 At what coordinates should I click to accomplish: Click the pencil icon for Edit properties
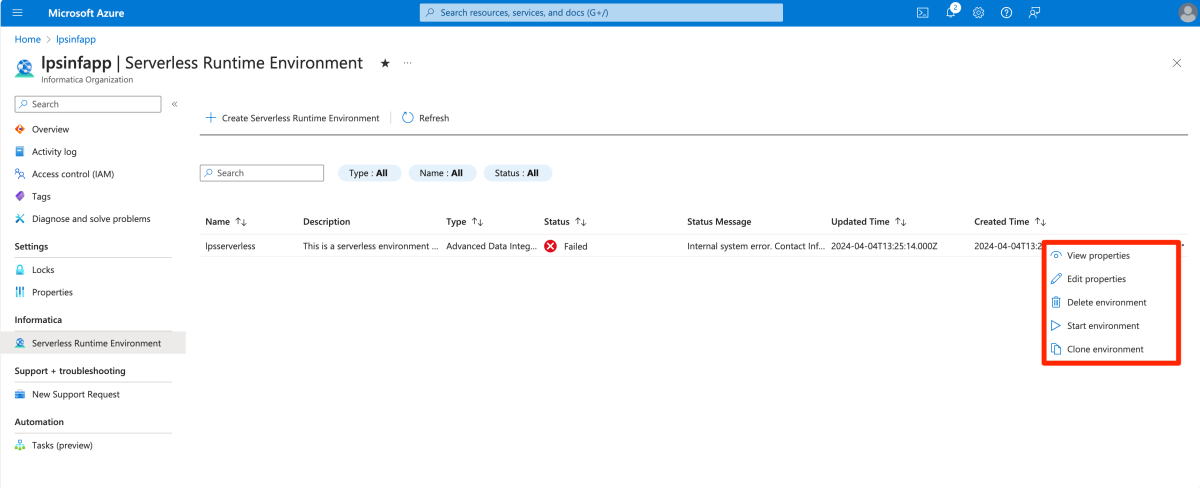coord(1056,279)
